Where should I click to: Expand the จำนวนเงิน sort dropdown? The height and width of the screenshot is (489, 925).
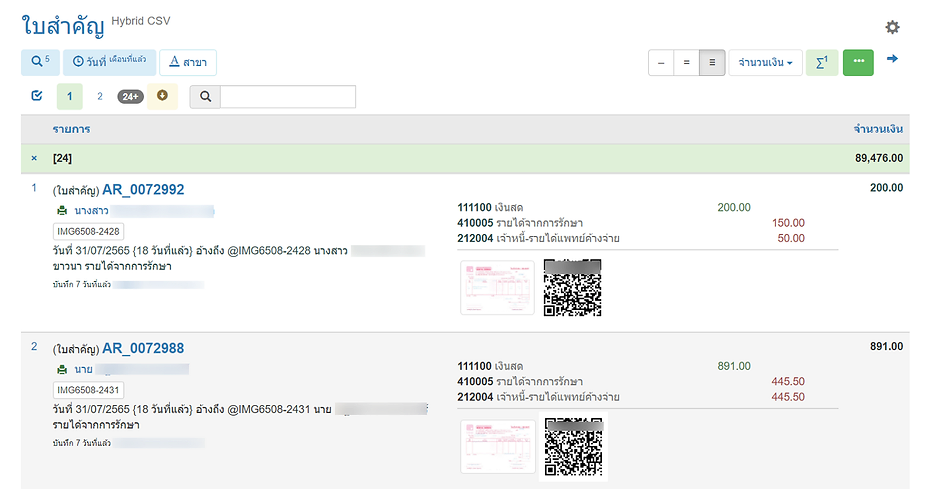[x=765, y=62]
